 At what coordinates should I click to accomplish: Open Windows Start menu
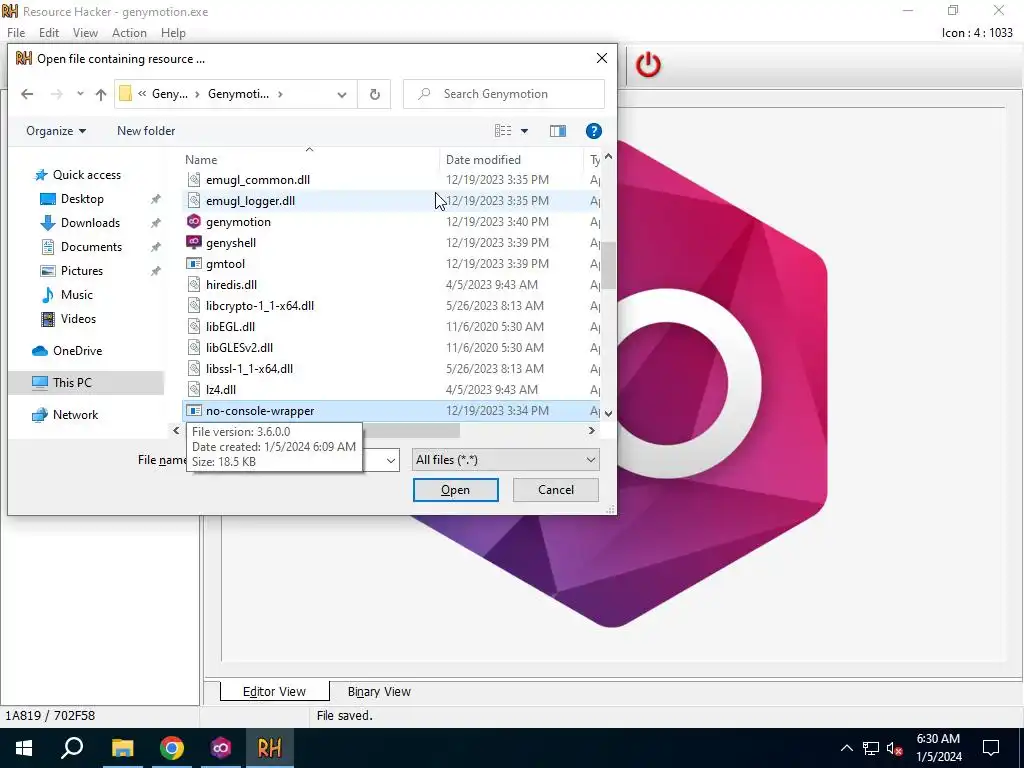24,748
